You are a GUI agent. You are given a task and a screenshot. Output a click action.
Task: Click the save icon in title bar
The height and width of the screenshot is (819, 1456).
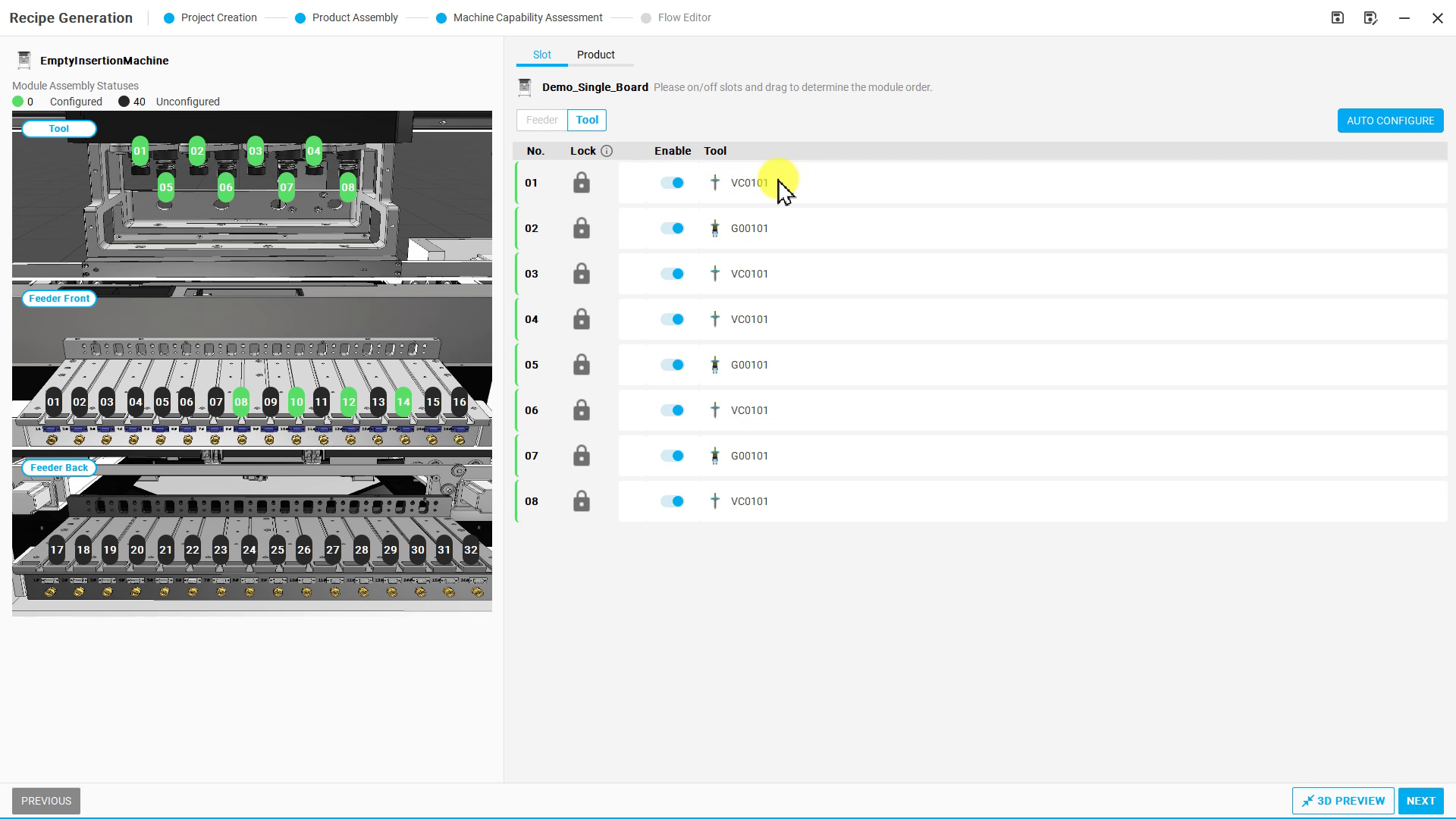tap(1338, 17)
